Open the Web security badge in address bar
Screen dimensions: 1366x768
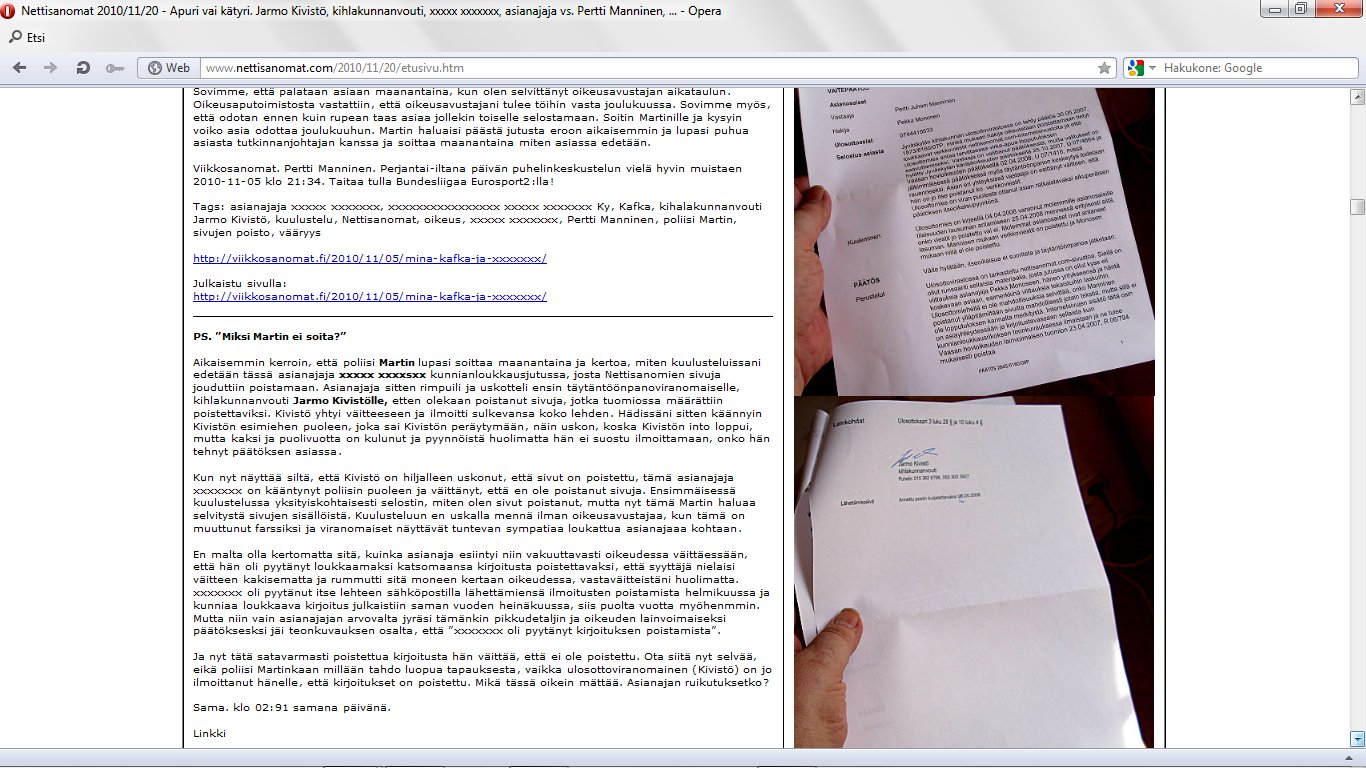(x=168, y=68)
